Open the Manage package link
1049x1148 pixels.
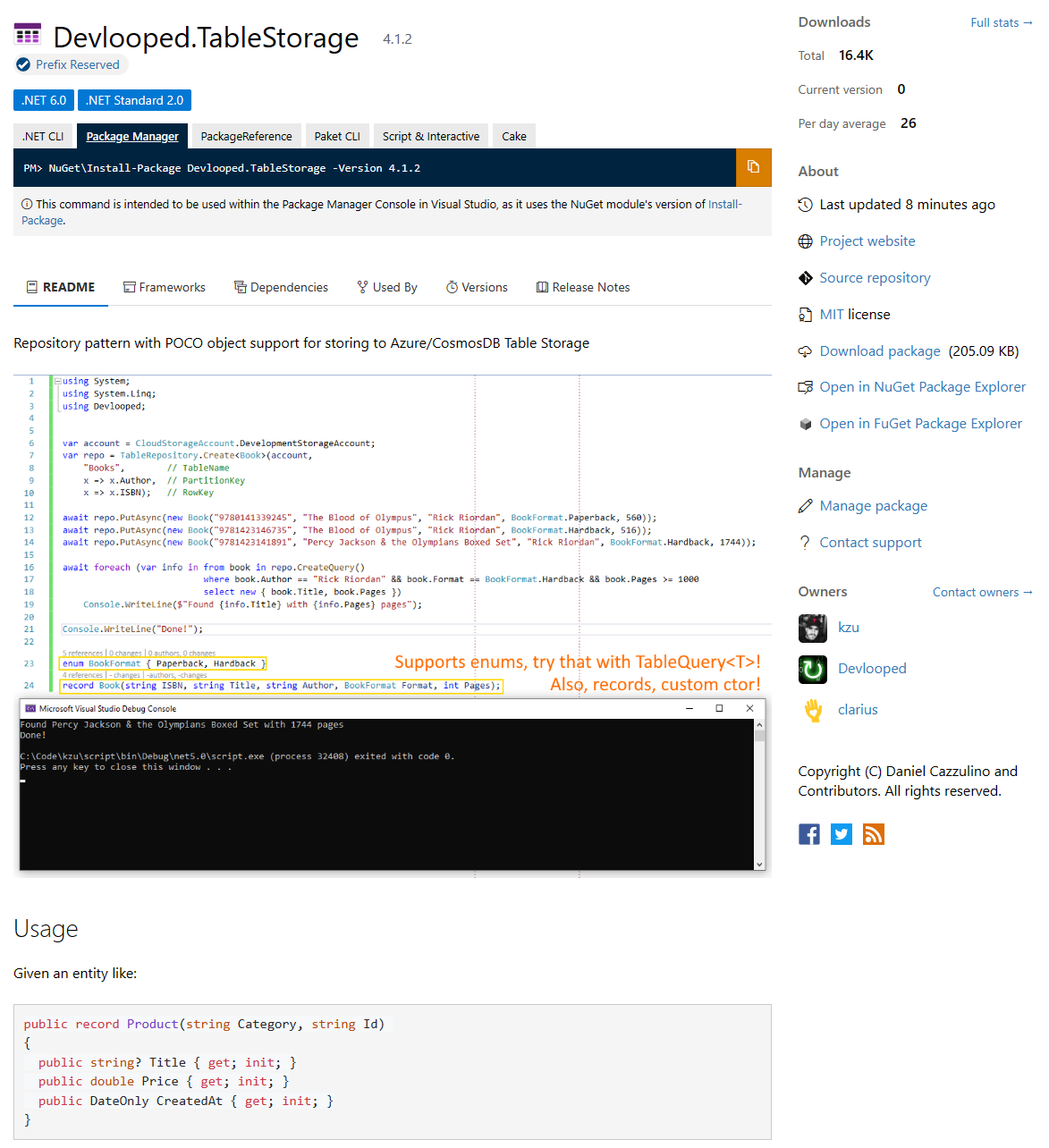point(874,506)
